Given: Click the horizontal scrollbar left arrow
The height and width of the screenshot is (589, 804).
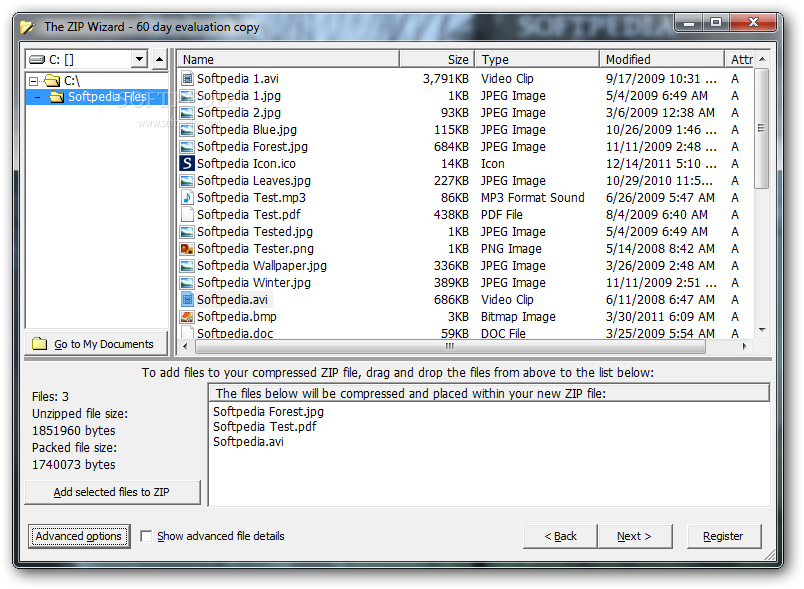Looking at the screenshot, I should pos(185,347).
